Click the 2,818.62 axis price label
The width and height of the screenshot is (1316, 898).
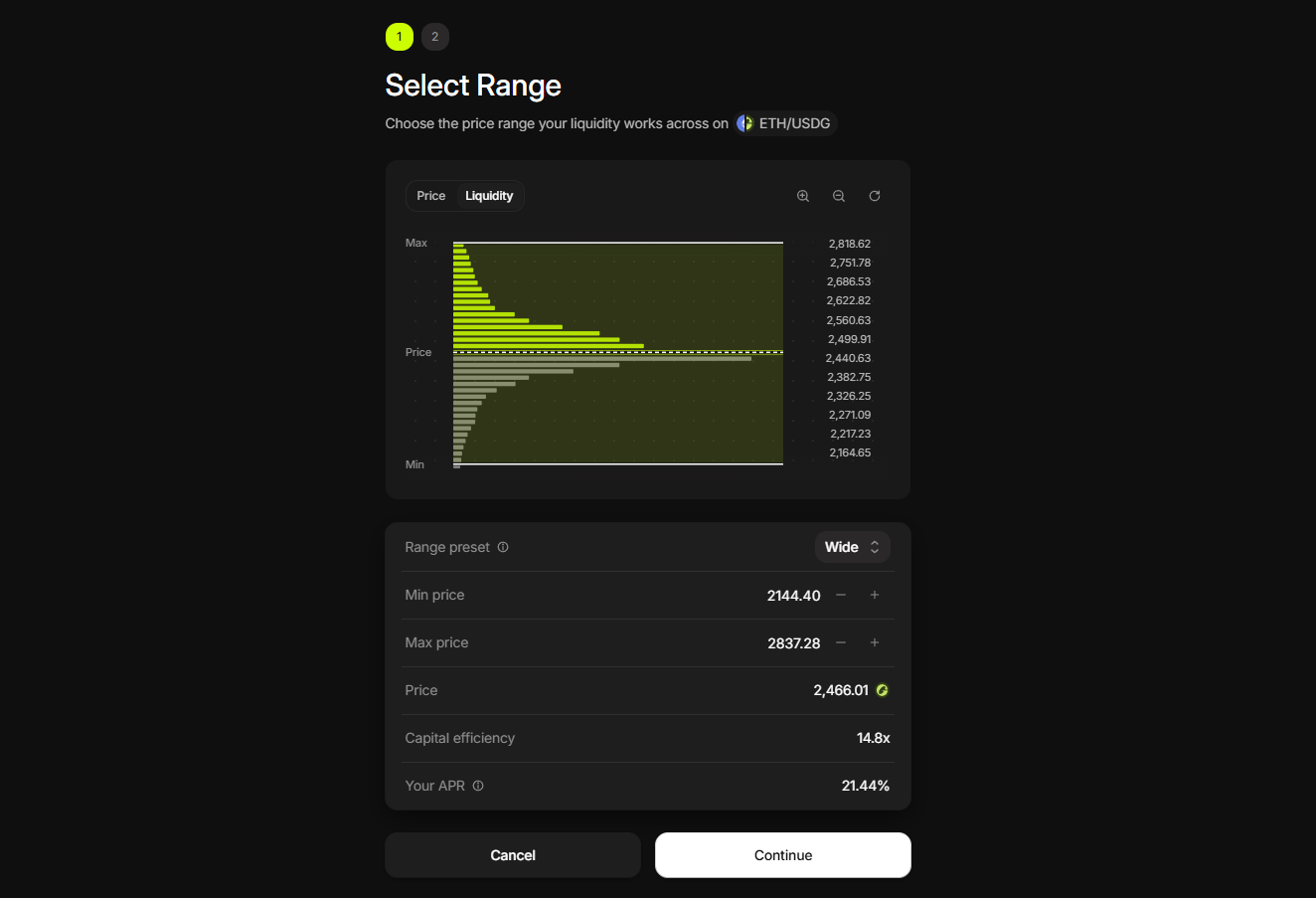pyautogui.click(x=850, y=244)
